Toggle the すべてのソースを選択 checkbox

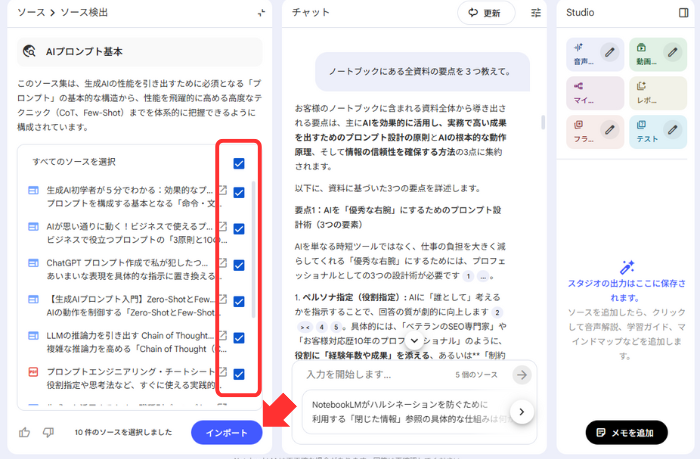(239, 163)
